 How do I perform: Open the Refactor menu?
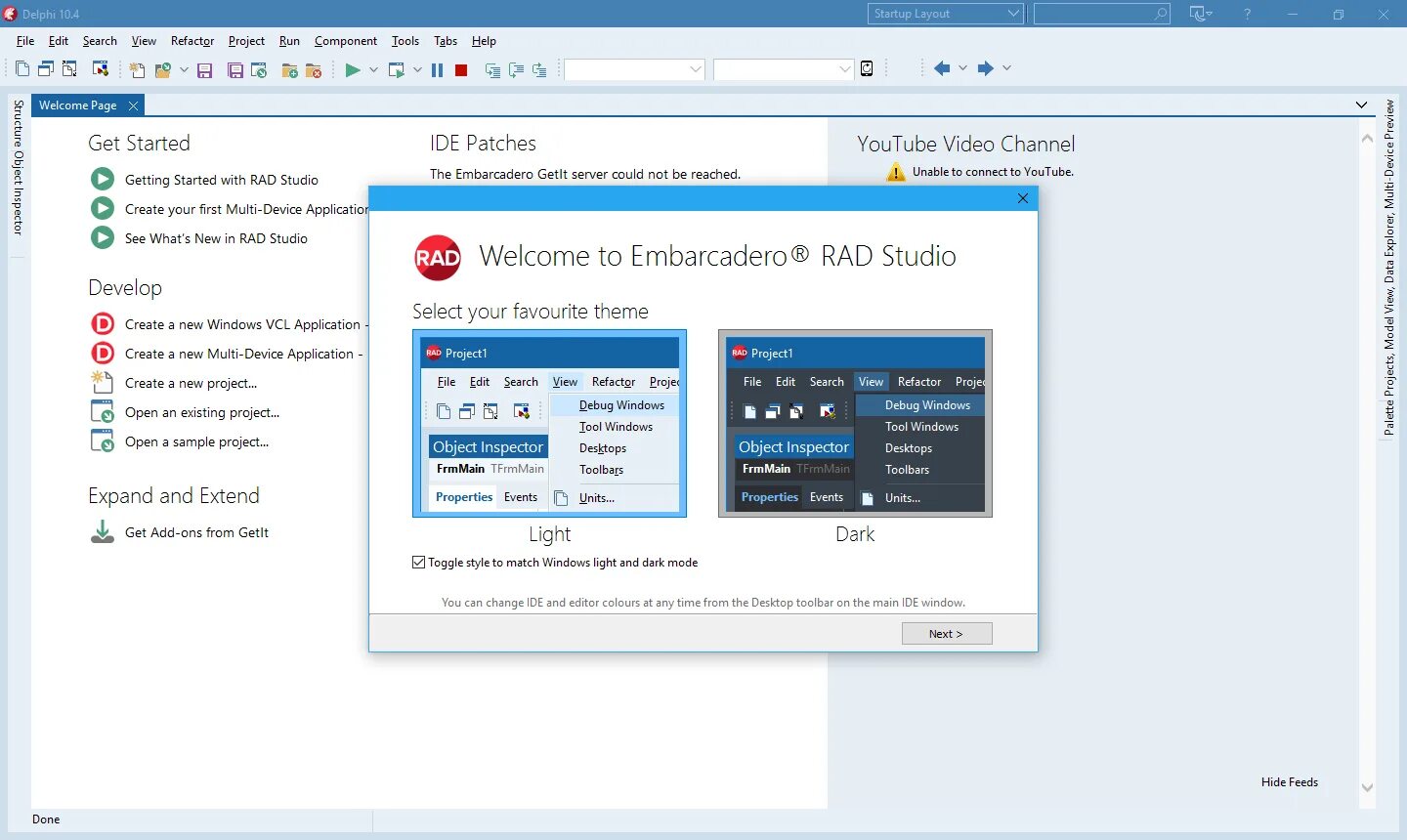pos(192,41)
